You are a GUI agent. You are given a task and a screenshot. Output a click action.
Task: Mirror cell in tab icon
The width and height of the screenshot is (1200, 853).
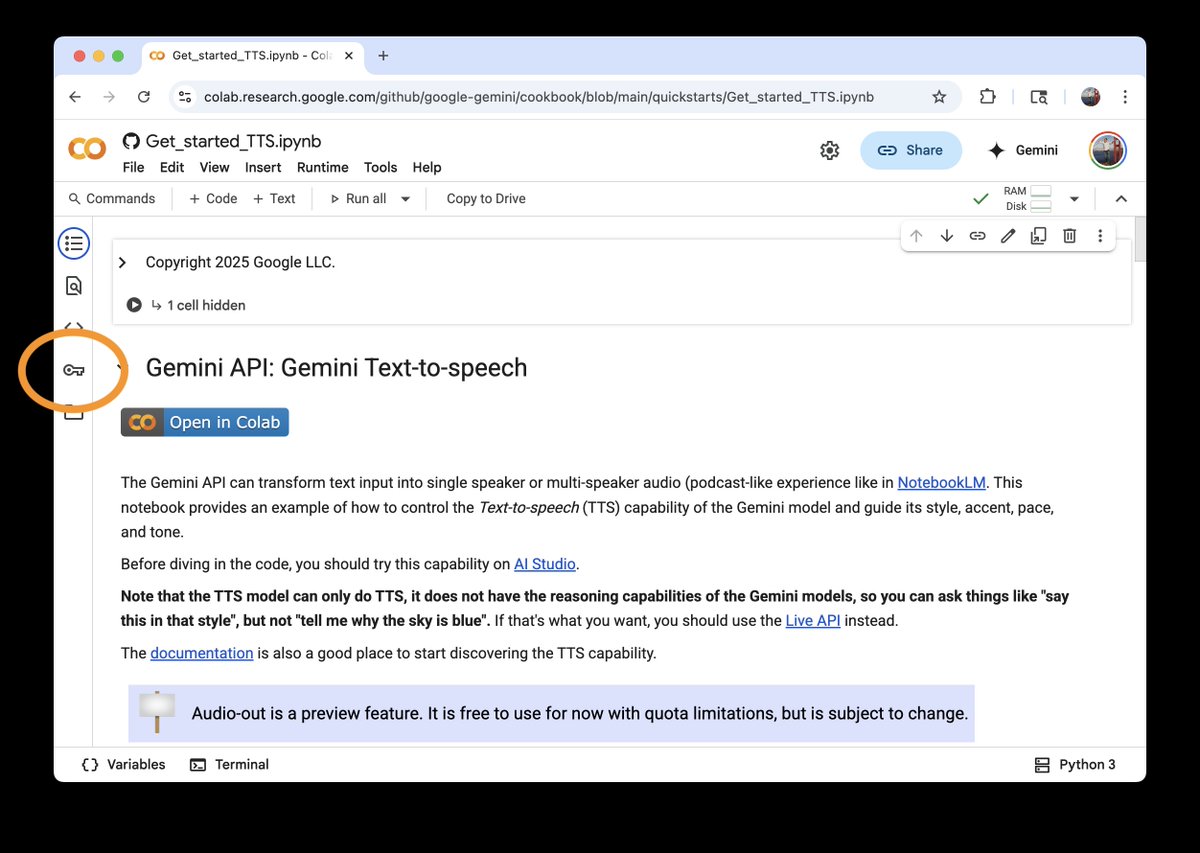pyautogui.click(x=1038, y=236)
